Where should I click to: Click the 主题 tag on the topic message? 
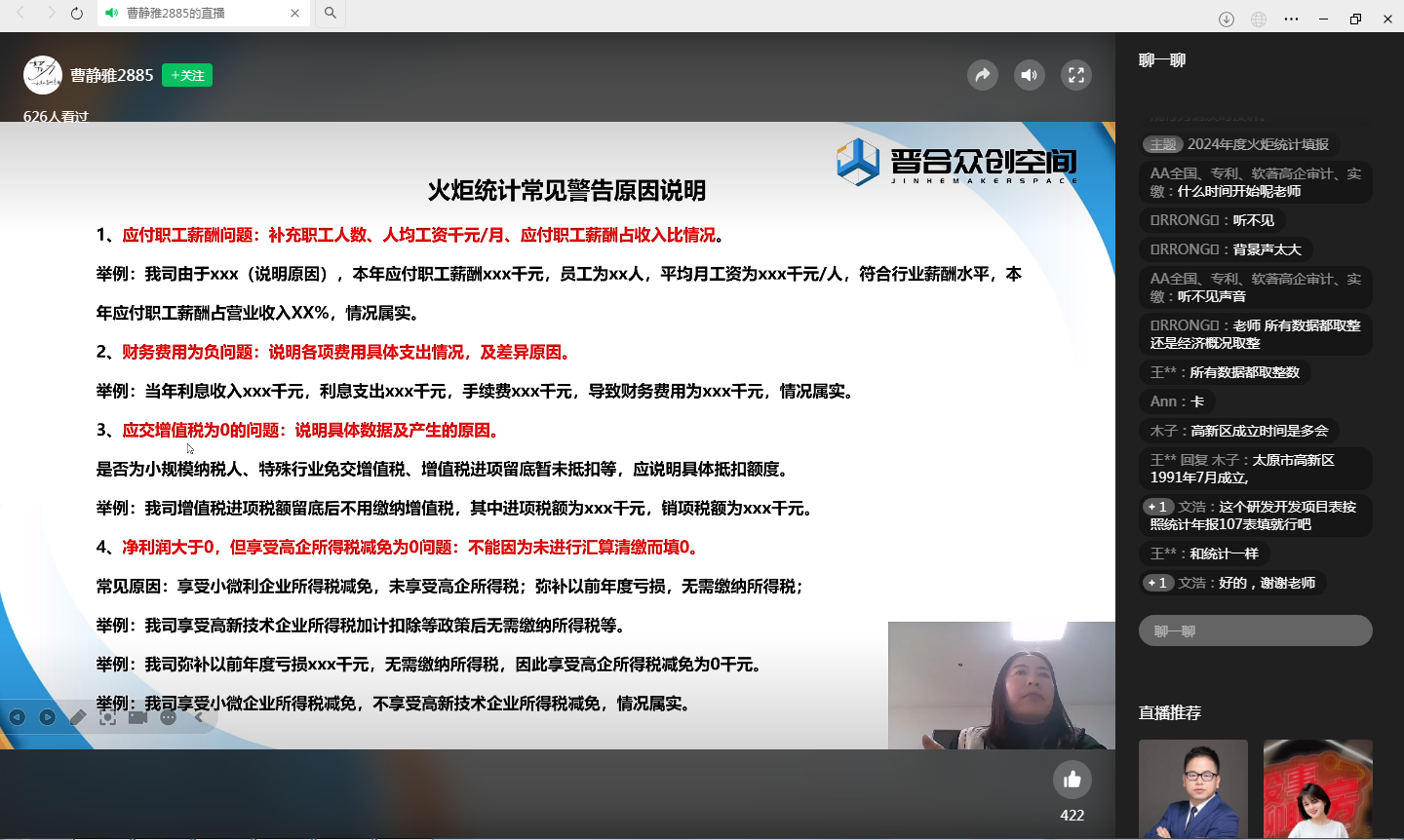pos(1163,144)
